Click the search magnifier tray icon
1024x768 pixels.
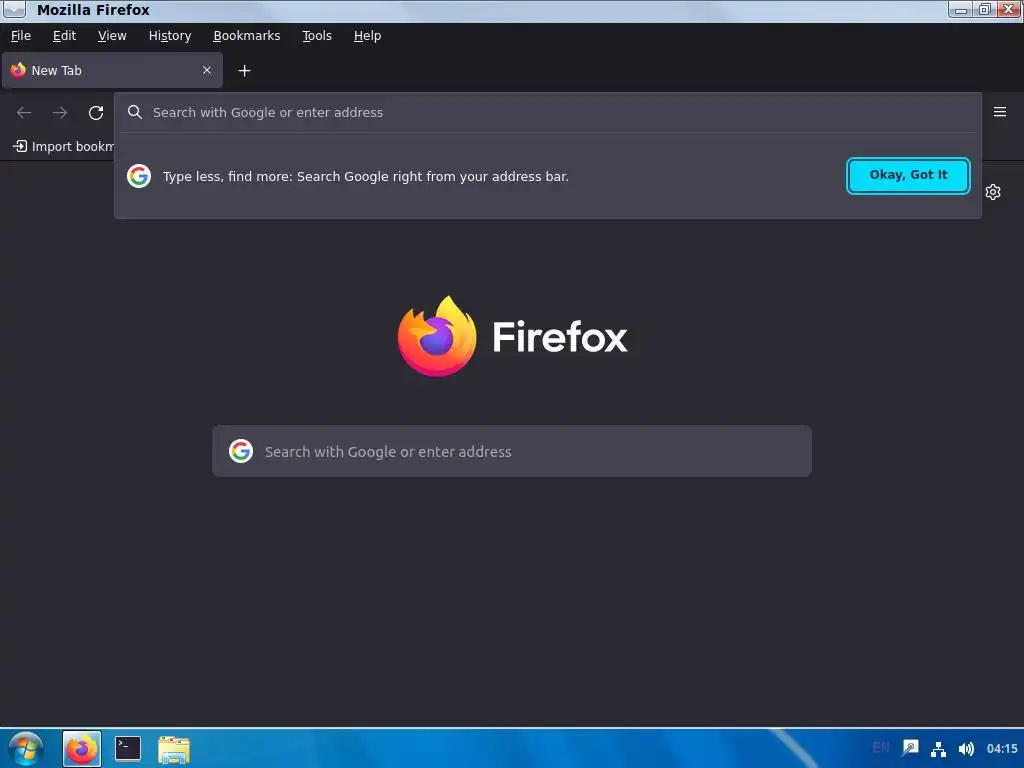(910, 748)
